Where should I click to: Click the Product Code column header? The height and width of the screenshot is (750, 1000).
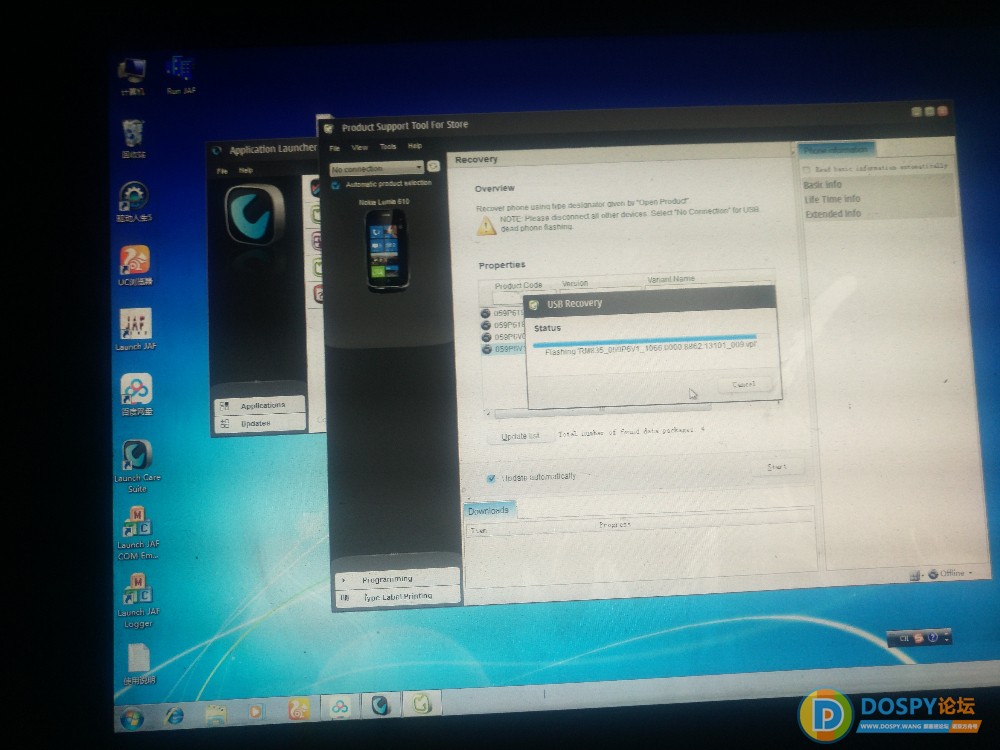tap(518, 286)
